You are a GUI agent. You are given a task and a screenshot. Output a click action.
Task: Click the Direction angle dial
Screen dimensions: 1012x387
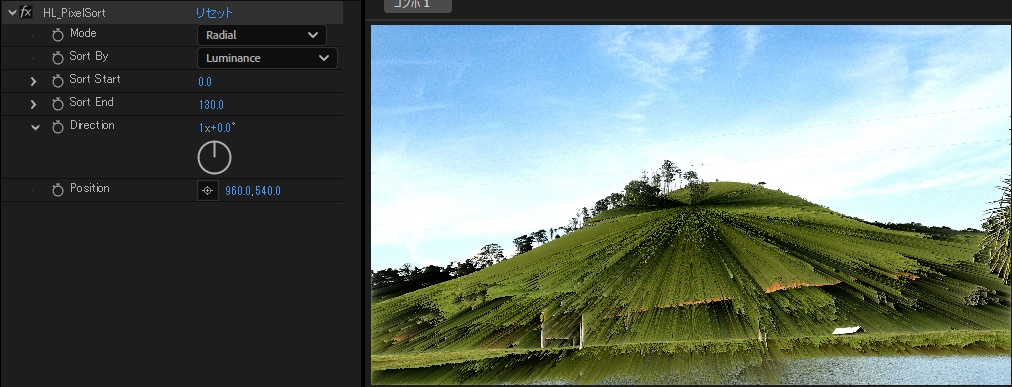(214, 157)
